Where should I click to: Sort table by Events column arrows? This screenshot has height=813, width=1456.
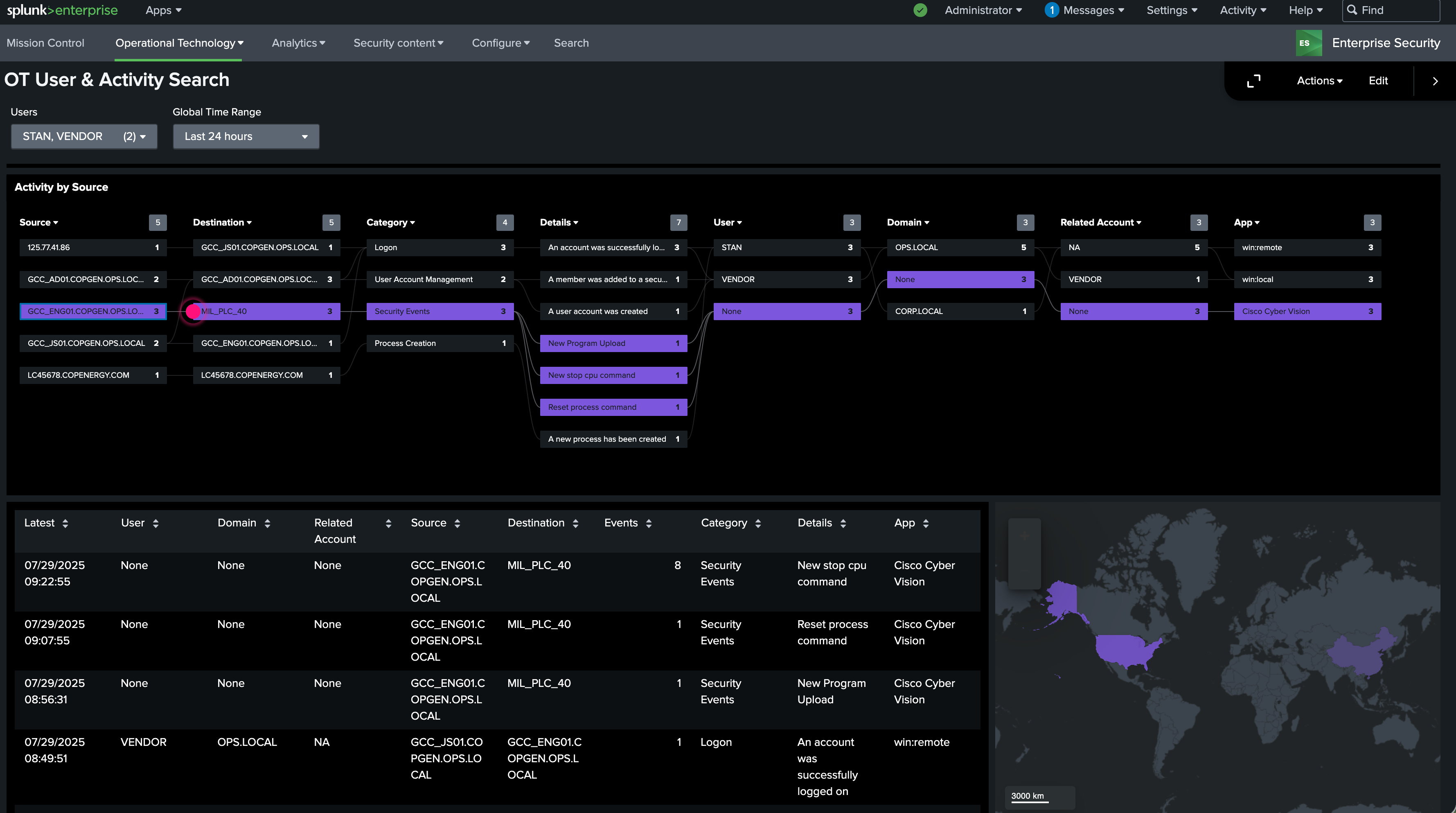click(648, 524)
